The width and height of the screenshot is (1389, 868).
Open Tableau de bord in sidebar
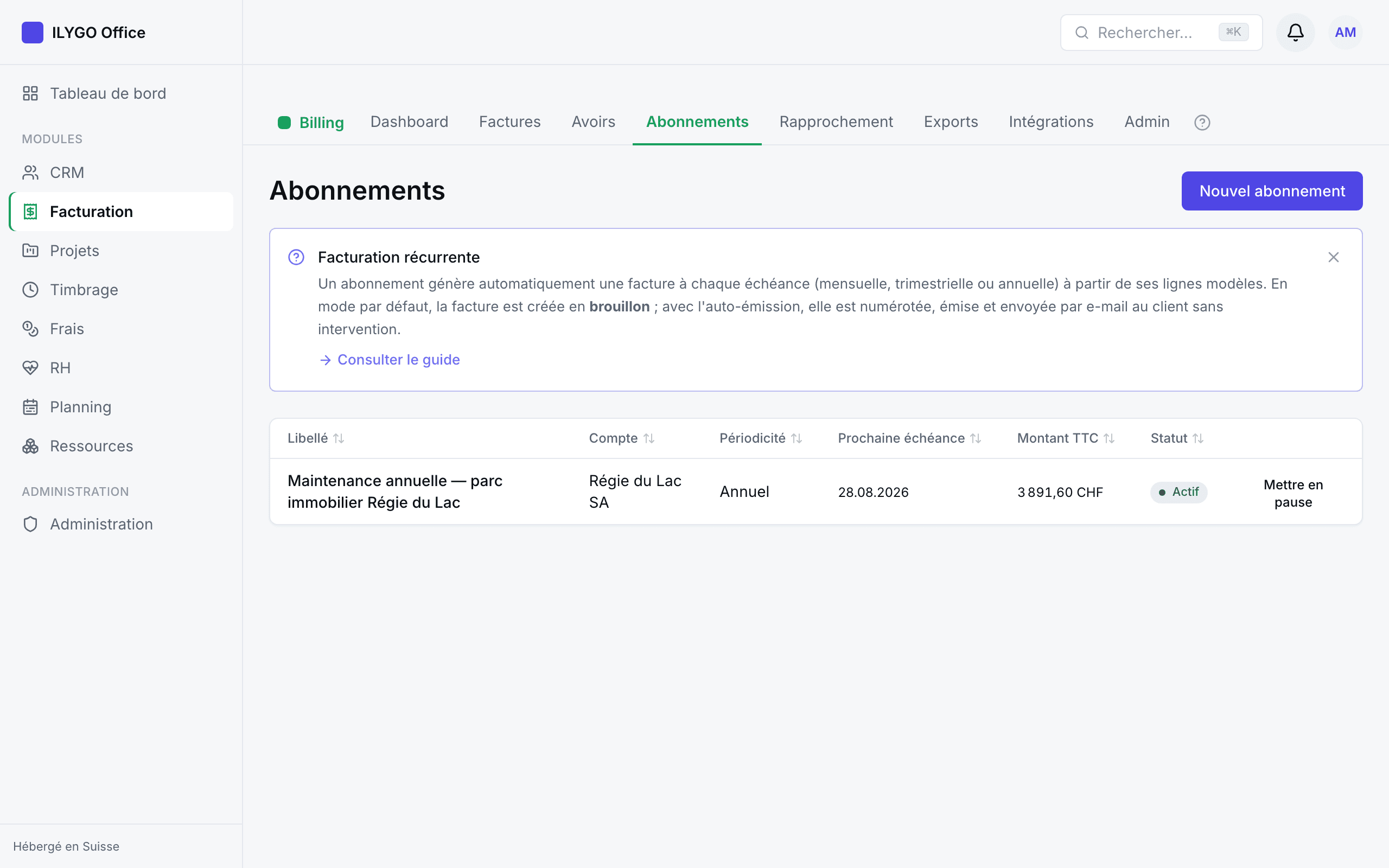point(121,93)
